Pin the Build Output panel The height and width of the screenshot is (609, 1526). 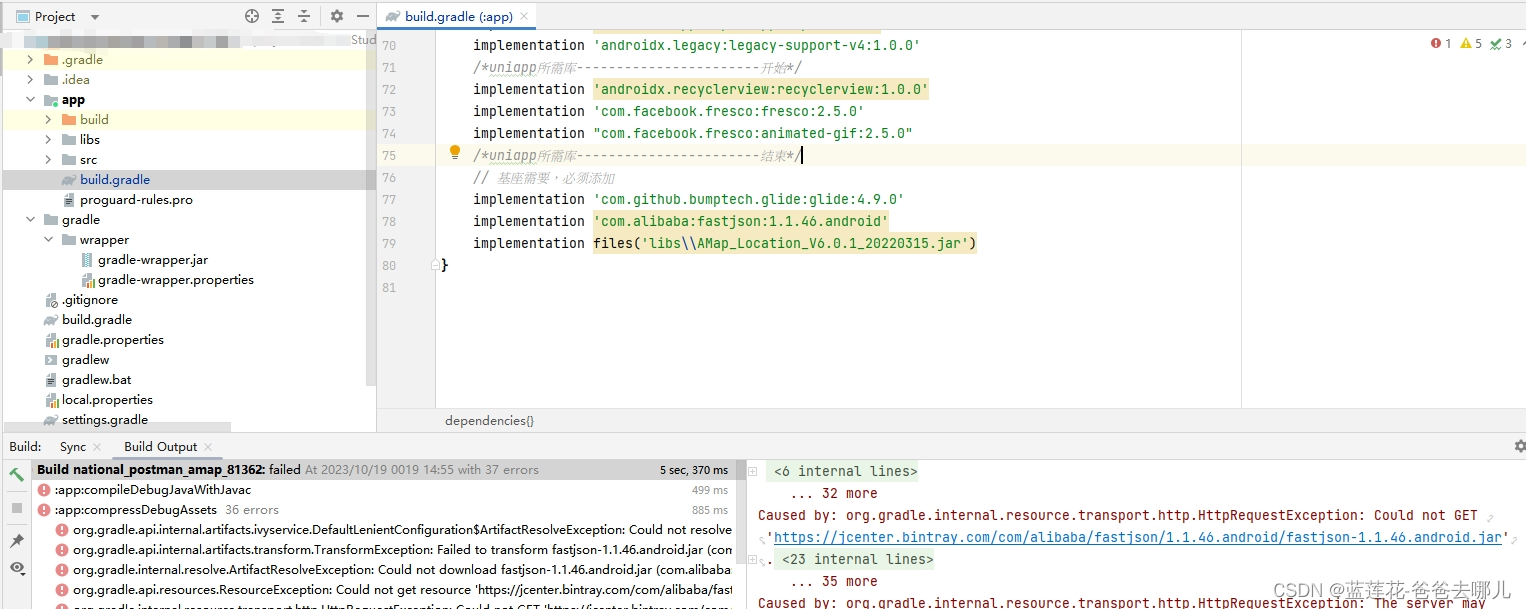point(15,540)
